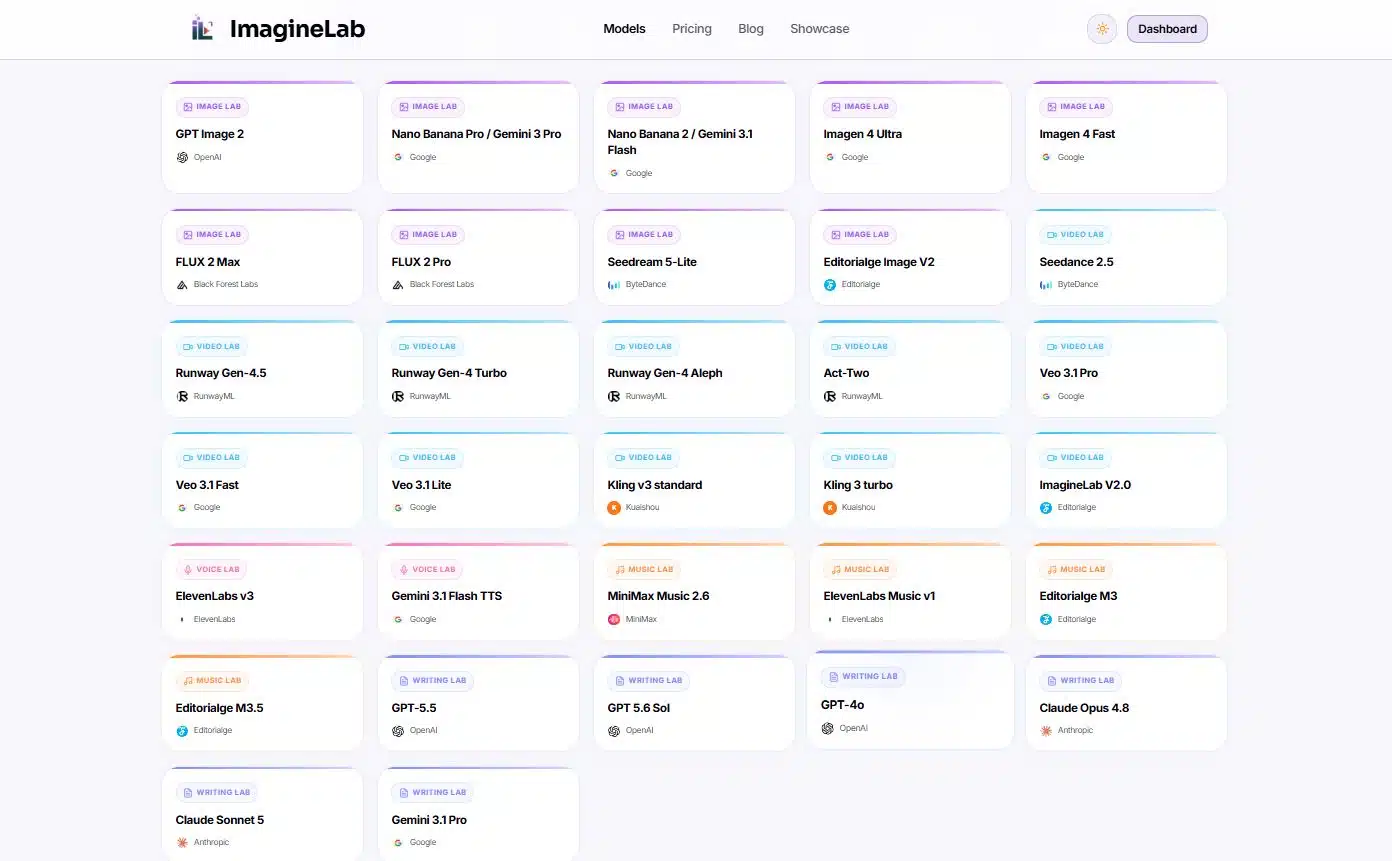Screen dimensions: 1392x861
Task: Click Image Lab badge on GPT Image 2 card
Action: [212, 107]
